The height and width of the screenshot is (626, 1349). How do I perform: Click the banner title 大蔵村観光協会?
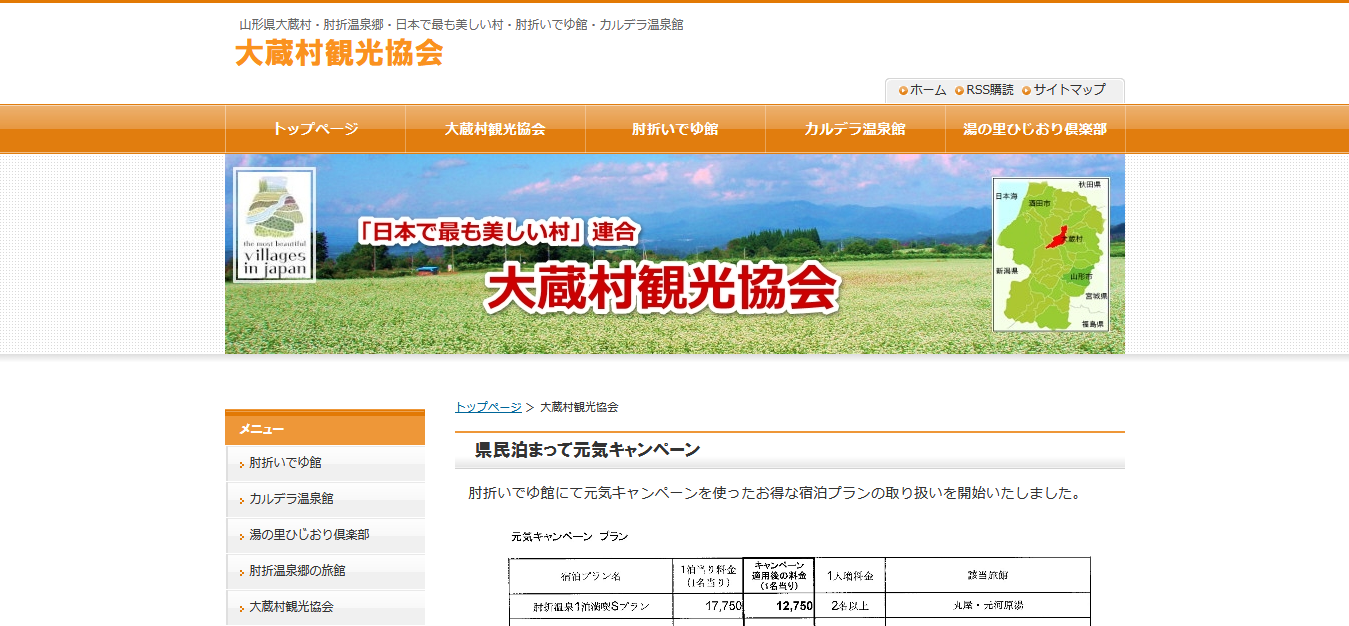coord(661,288)
